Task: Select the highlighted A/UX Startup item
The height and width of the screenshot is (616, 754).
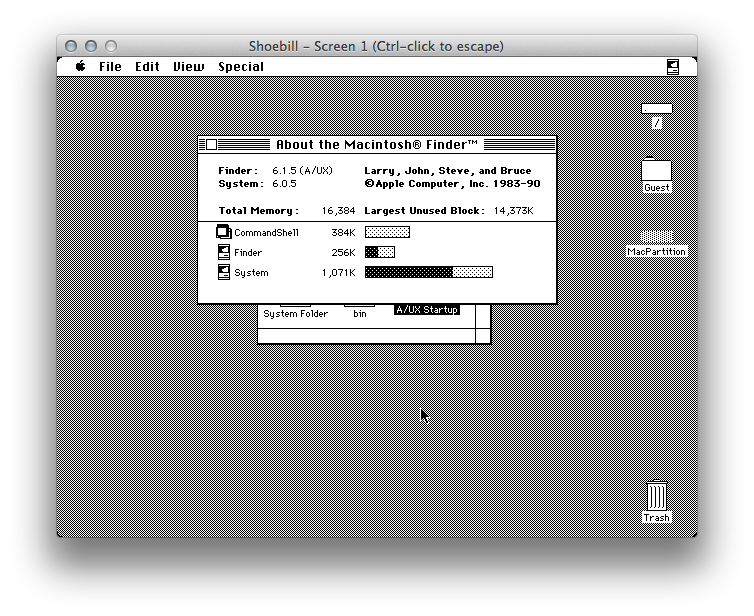Action: 427,310
